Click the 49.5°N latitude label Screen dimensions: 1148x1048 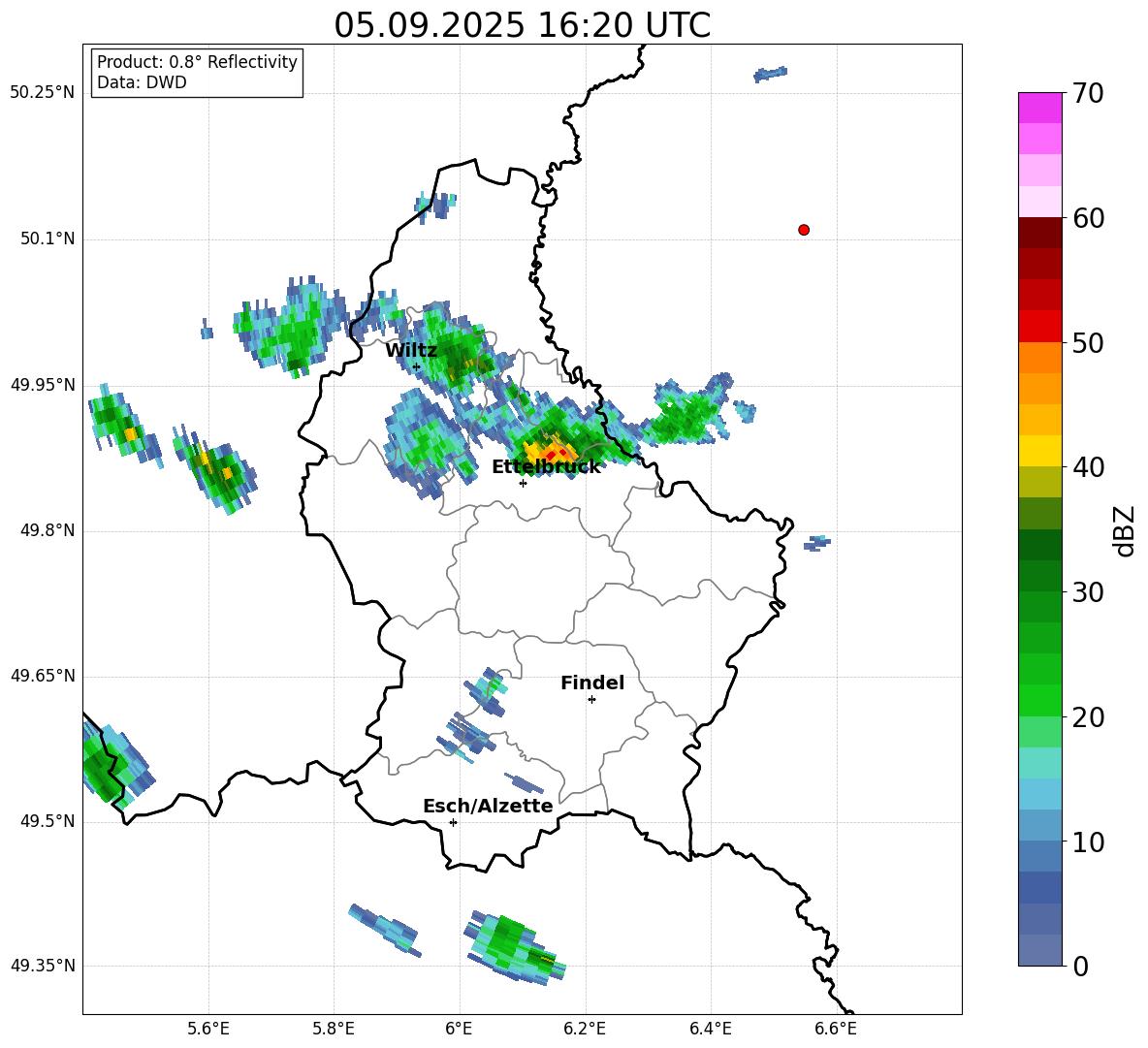48,821
